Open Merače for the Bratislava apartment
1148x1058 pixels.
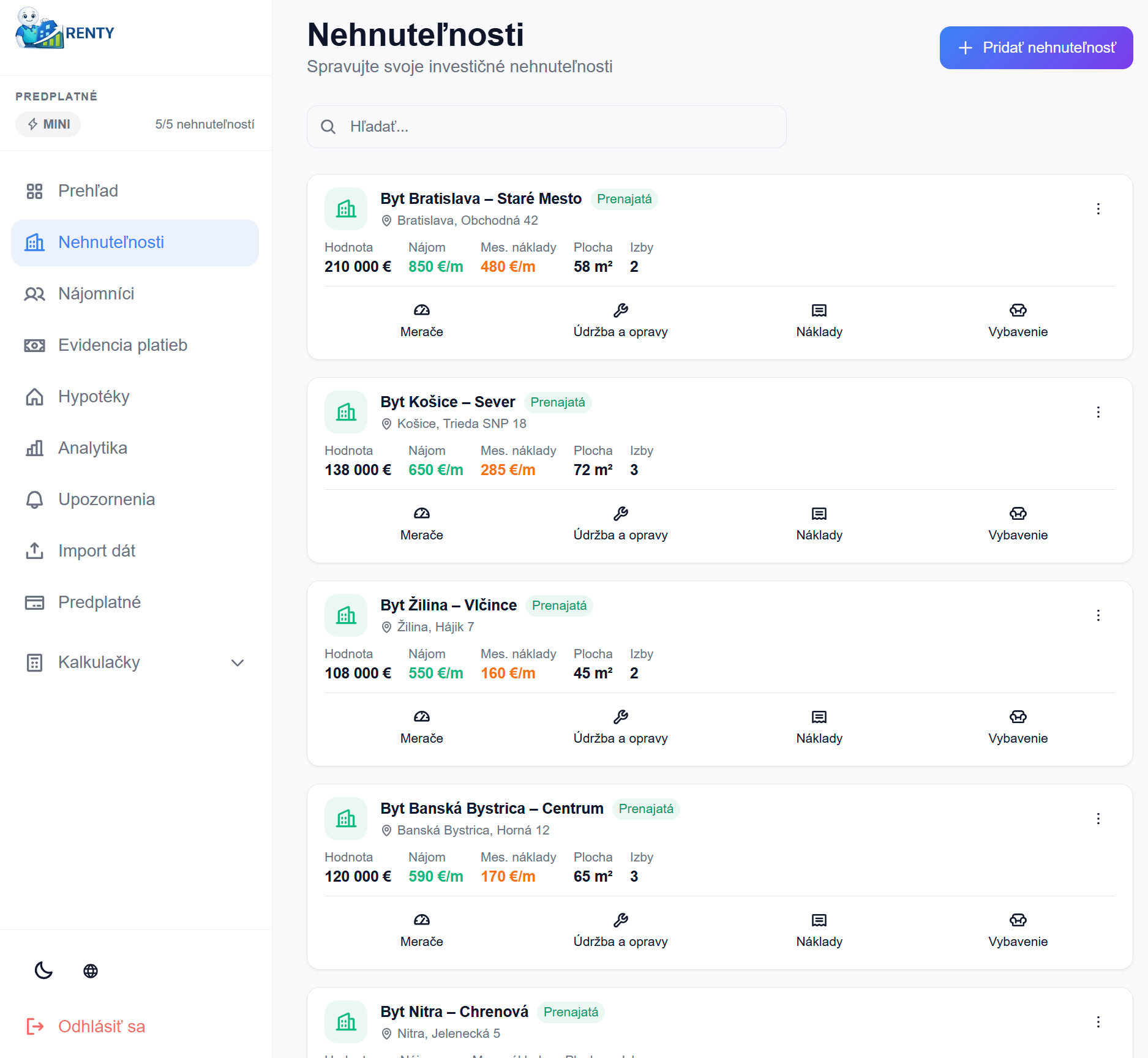pyautogui.click(x=421, y=321)
